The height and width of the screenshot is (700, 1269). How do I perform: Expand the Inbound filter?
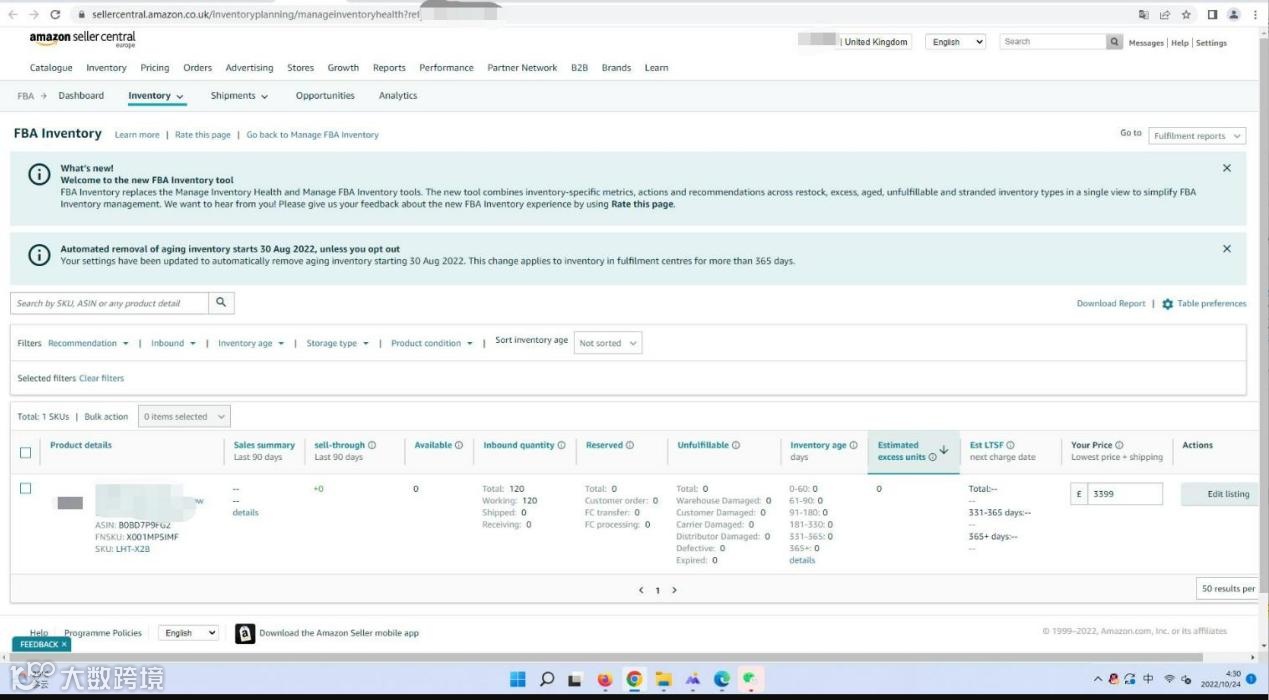(173, 343)
